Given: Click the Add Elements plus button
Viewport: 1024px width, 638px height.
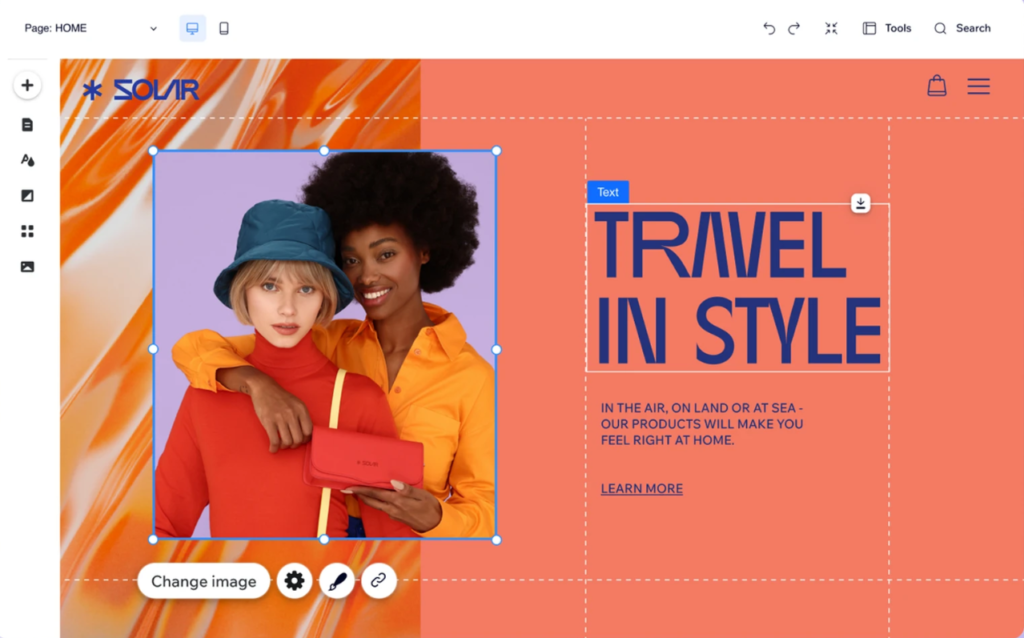Looking at the screenshot, I should click(27, 86).
